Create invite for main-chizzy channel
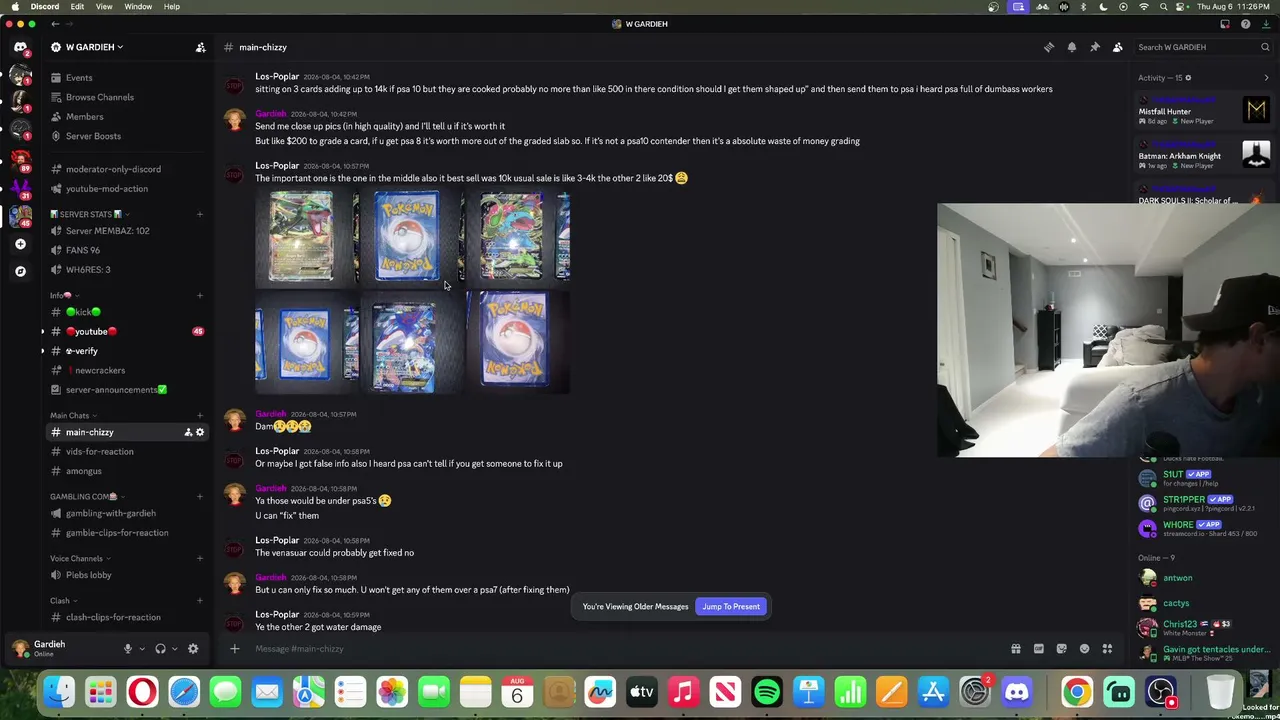 [187, 432]
